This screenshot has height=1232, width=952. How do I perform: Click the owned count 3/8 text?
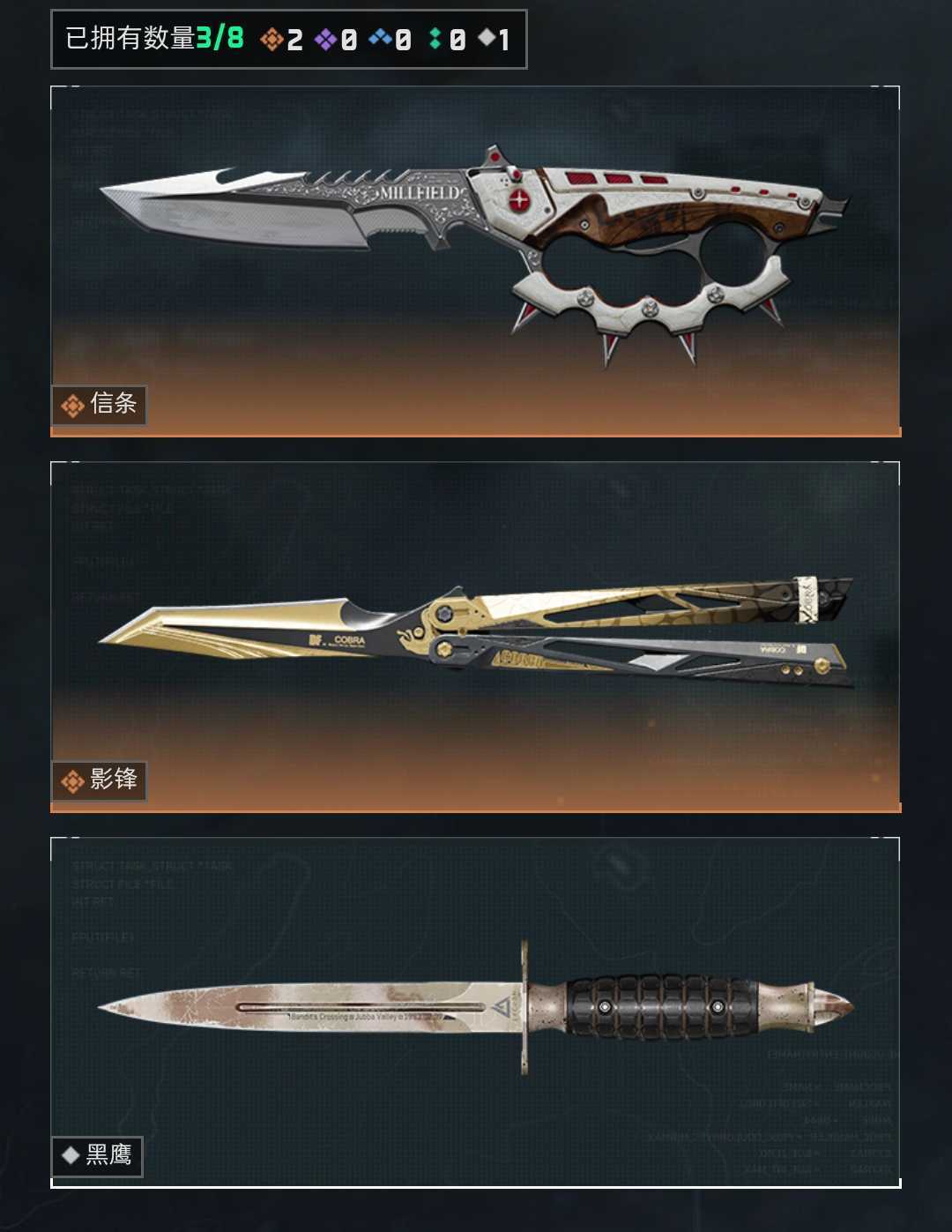click(x=219, y=38)
